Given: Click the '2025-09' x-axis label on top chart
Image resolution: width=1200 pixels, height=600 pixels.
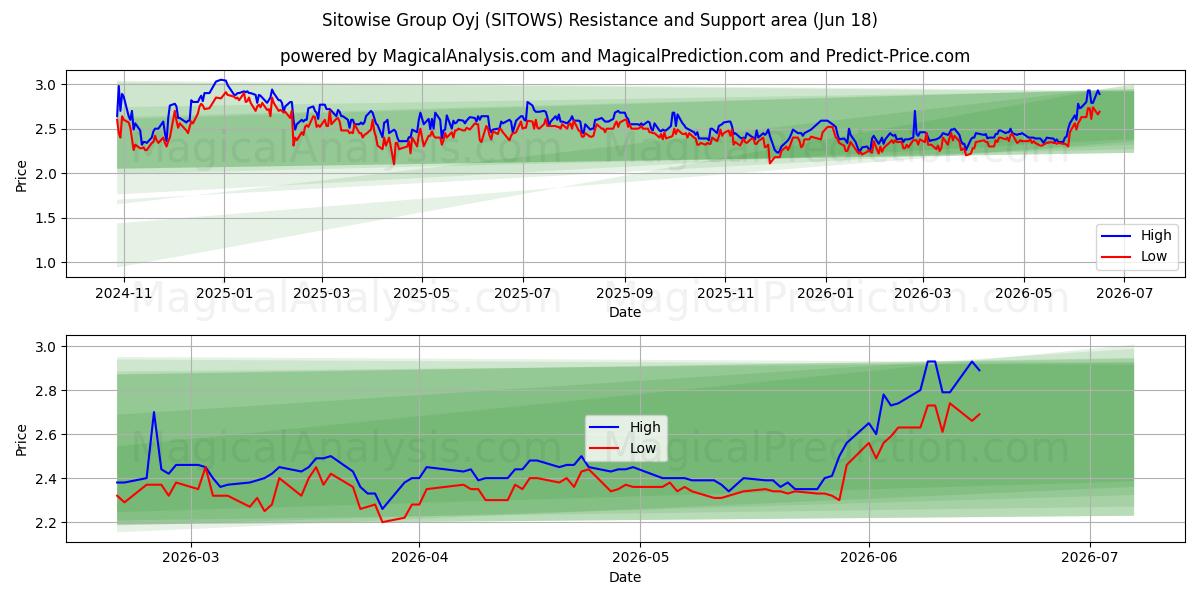Looking at the screenshot, I should (x=625, y=294).
